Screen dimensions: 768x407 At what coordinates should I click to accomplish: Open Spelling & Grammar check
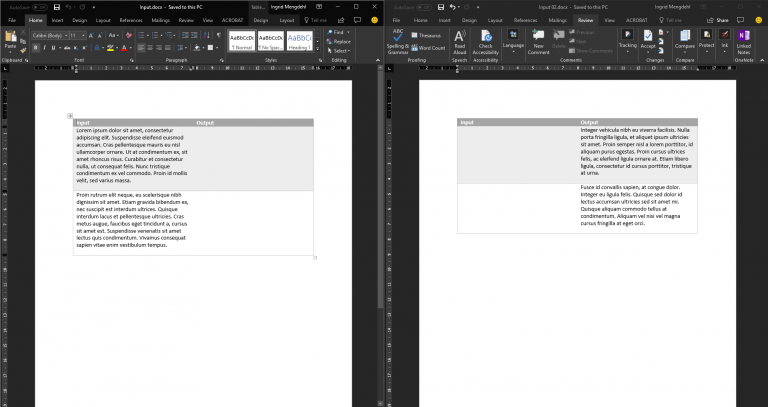click(398, 40)
